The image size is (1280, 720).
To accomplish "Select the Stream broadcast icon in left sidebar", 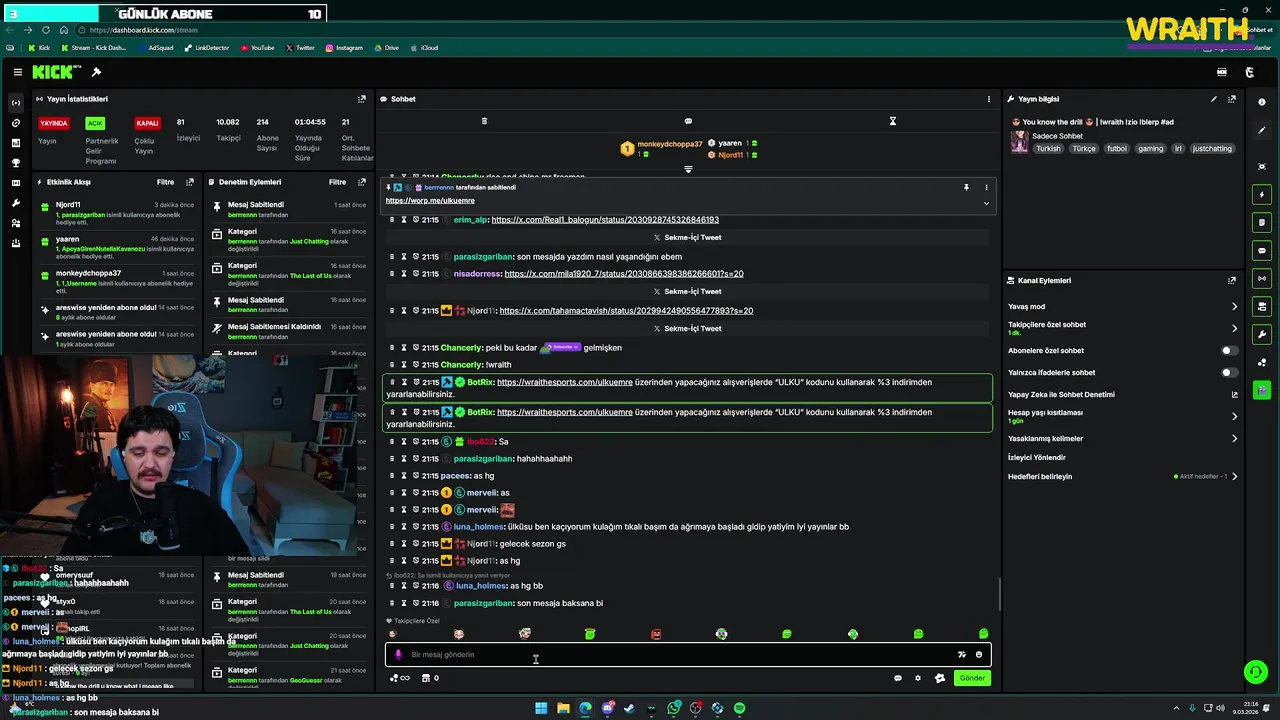I will click(x=16, y=103).
